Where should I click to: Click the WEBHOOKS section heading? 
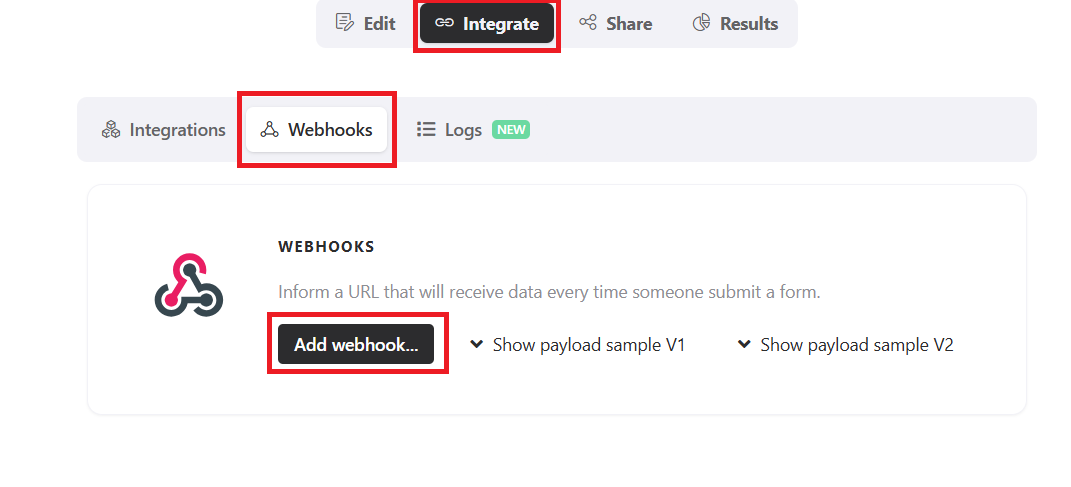click(326, 246)
